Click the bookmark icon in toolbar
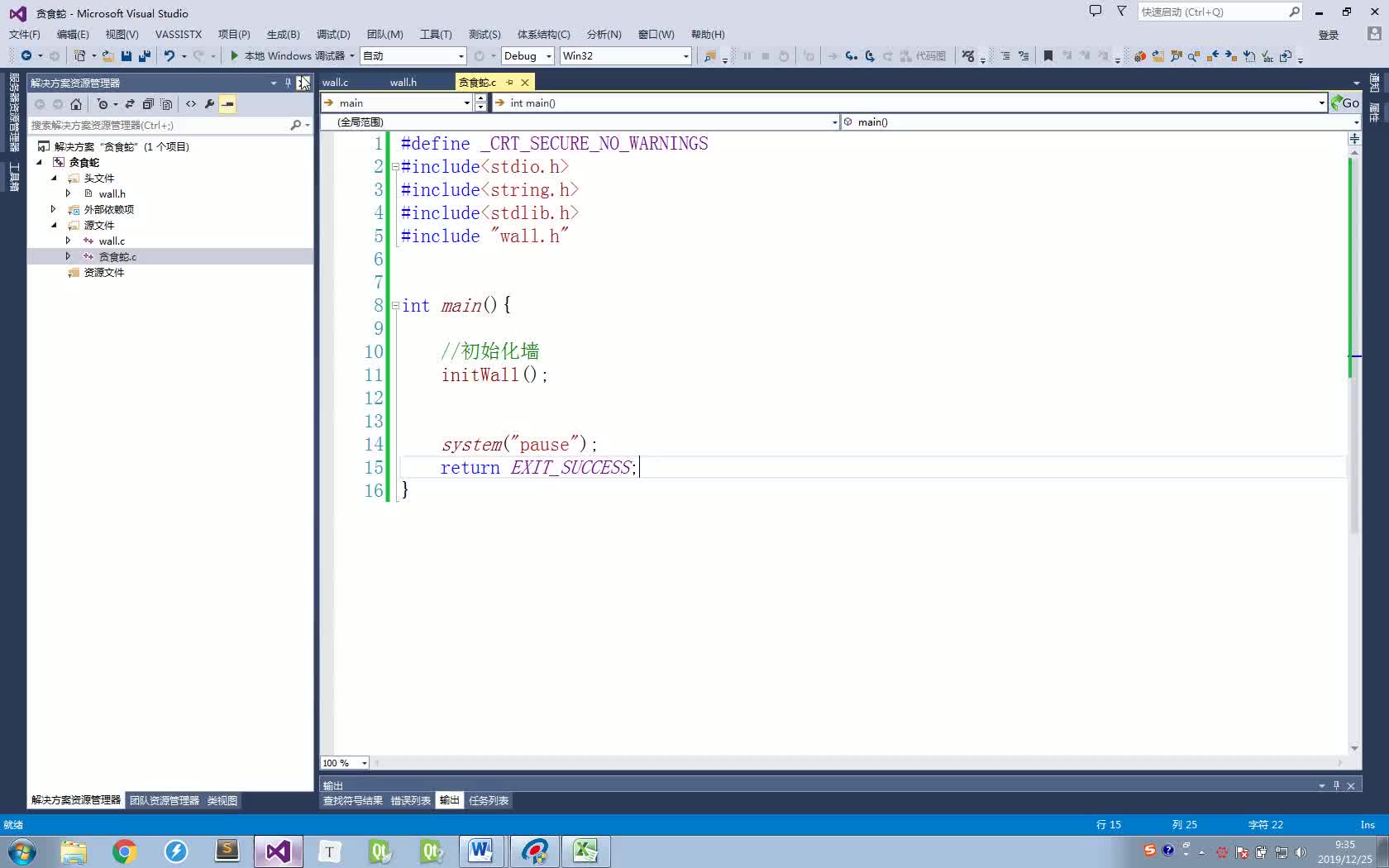 (1048, 56)
